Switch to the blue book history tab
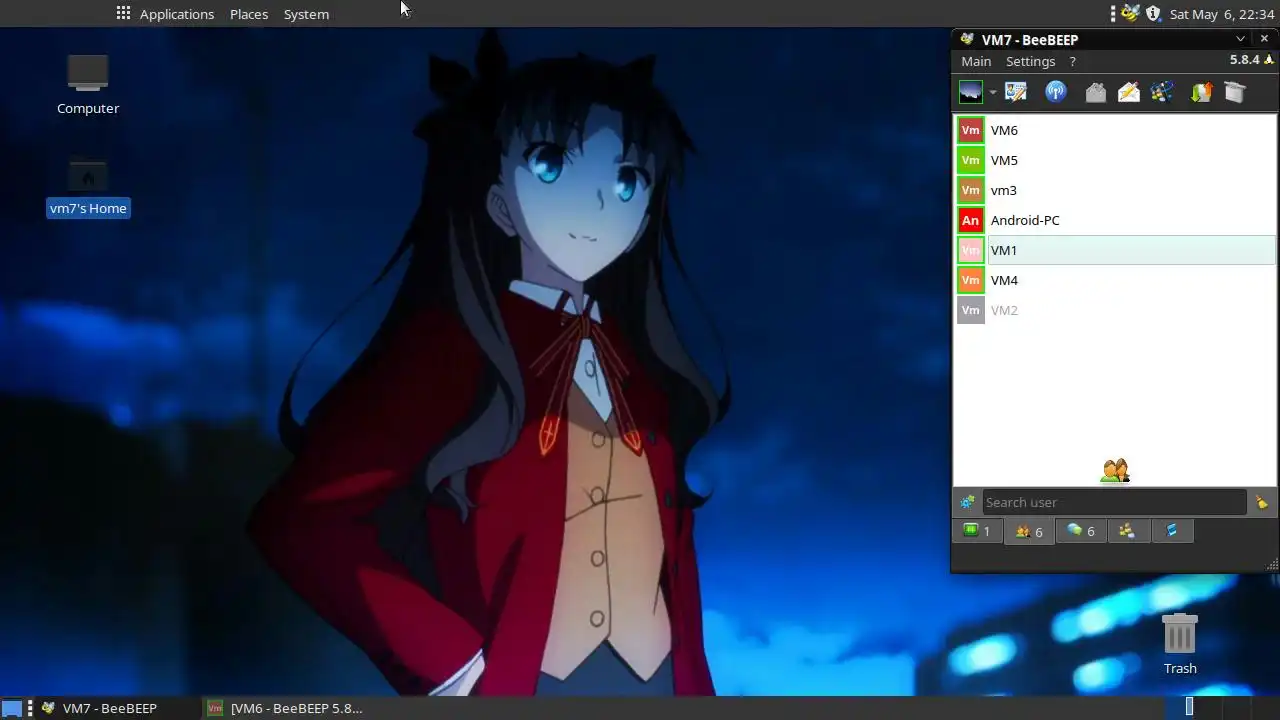The height and width of the screenshot is (720, 1280). pyautogui.click(x=1172, y=531)
